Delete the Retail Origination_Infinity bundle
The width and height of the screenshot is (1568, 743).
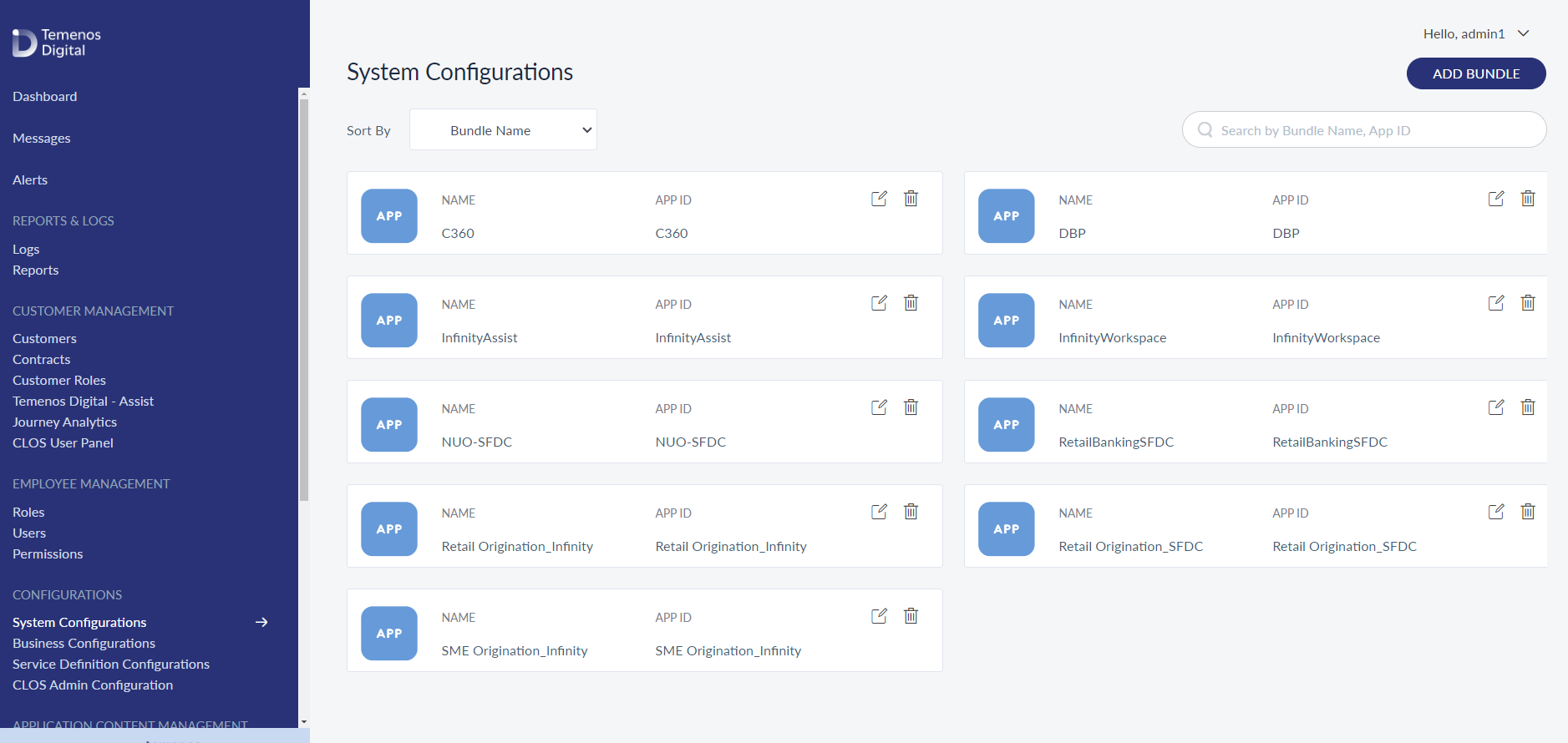point(911,512)
